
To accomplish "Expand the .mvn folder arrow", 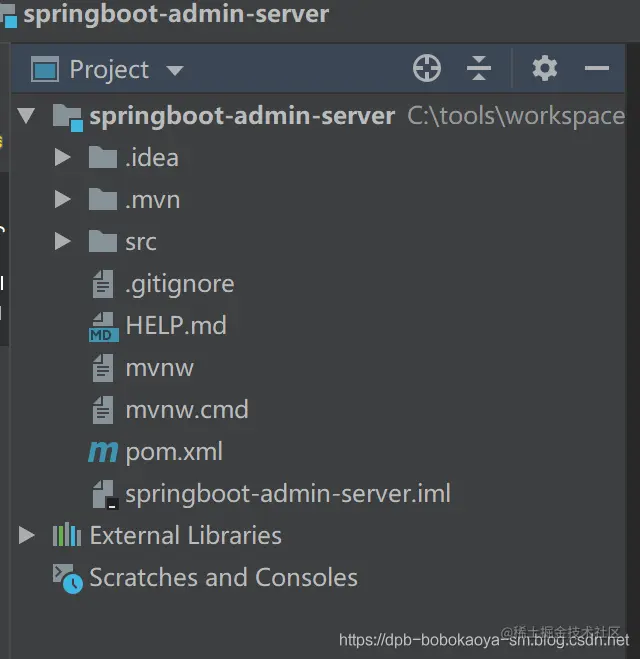I will point(63,200).
